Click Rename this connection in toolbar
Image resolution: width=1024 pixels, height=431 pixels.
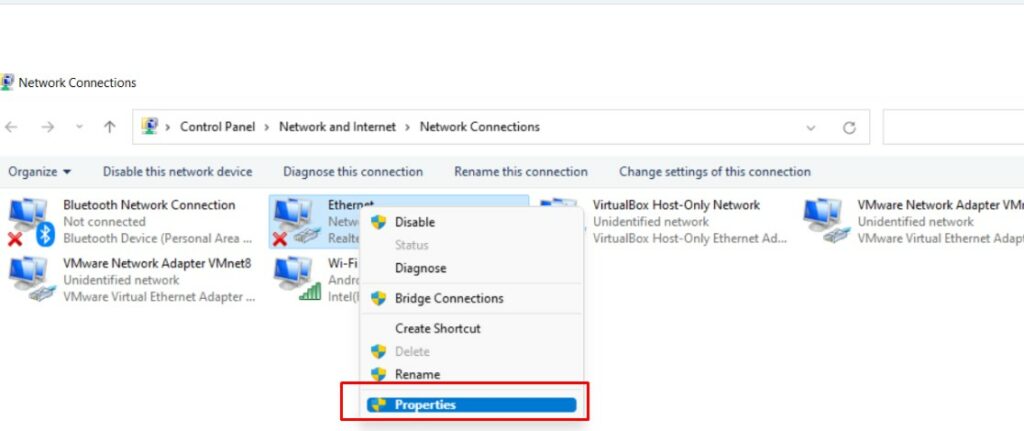point(520,172)
